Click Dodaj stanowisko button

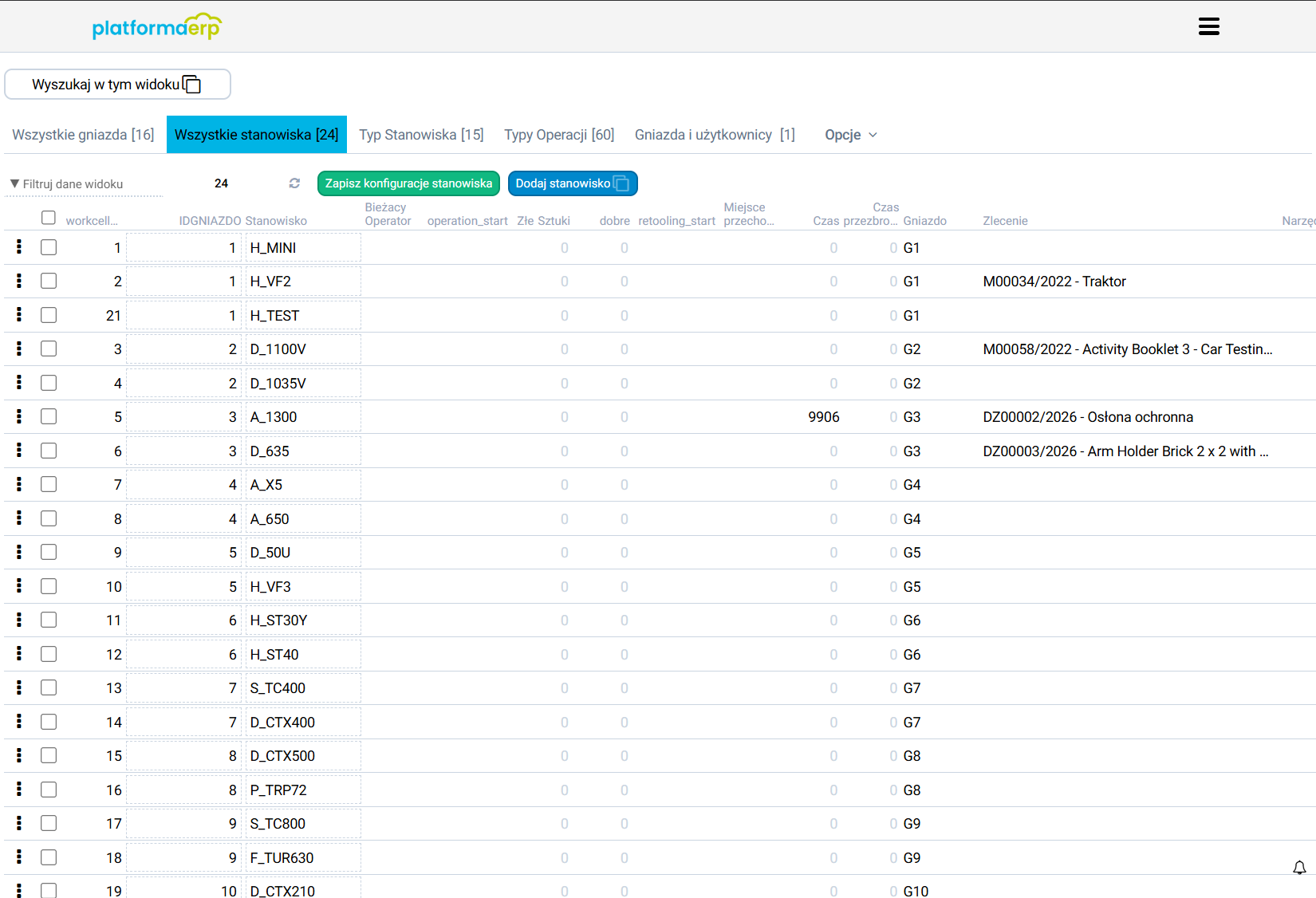tap(573, 183)
